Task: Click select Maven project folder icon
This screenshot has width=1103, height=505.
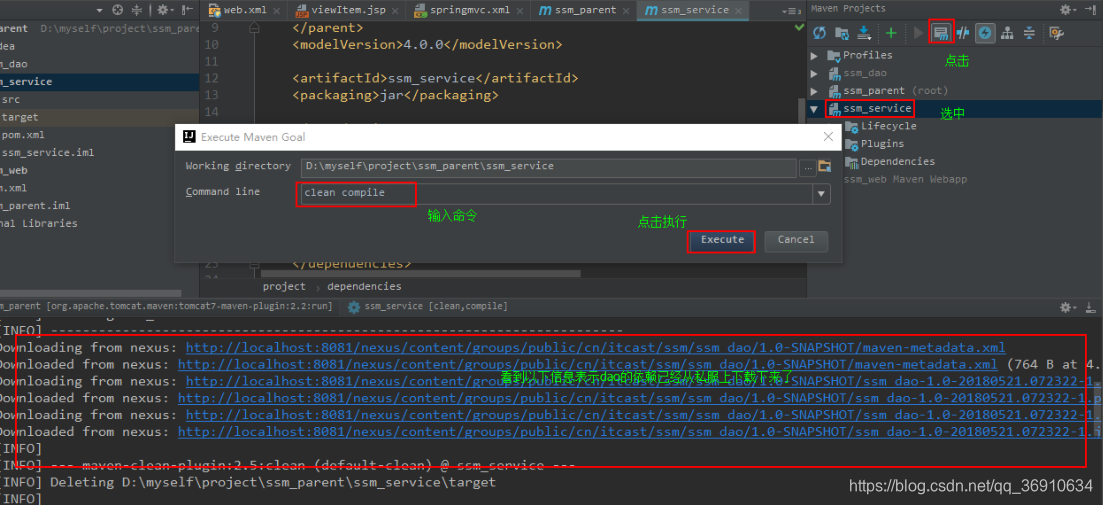Action: pyautogui.click(x=824, y=167)
